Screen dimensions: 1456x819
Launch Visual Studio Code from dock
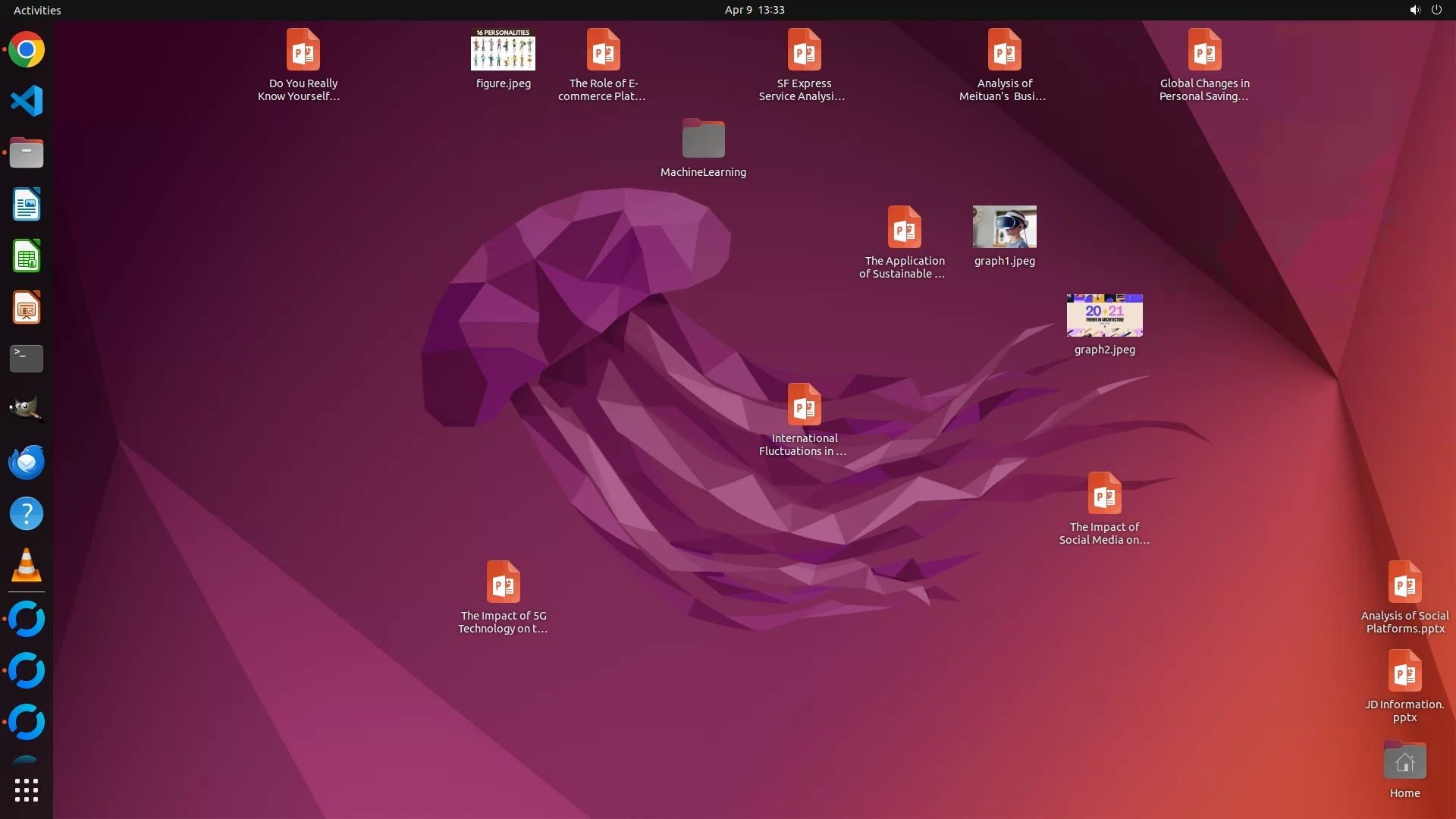tap(27, 102)
